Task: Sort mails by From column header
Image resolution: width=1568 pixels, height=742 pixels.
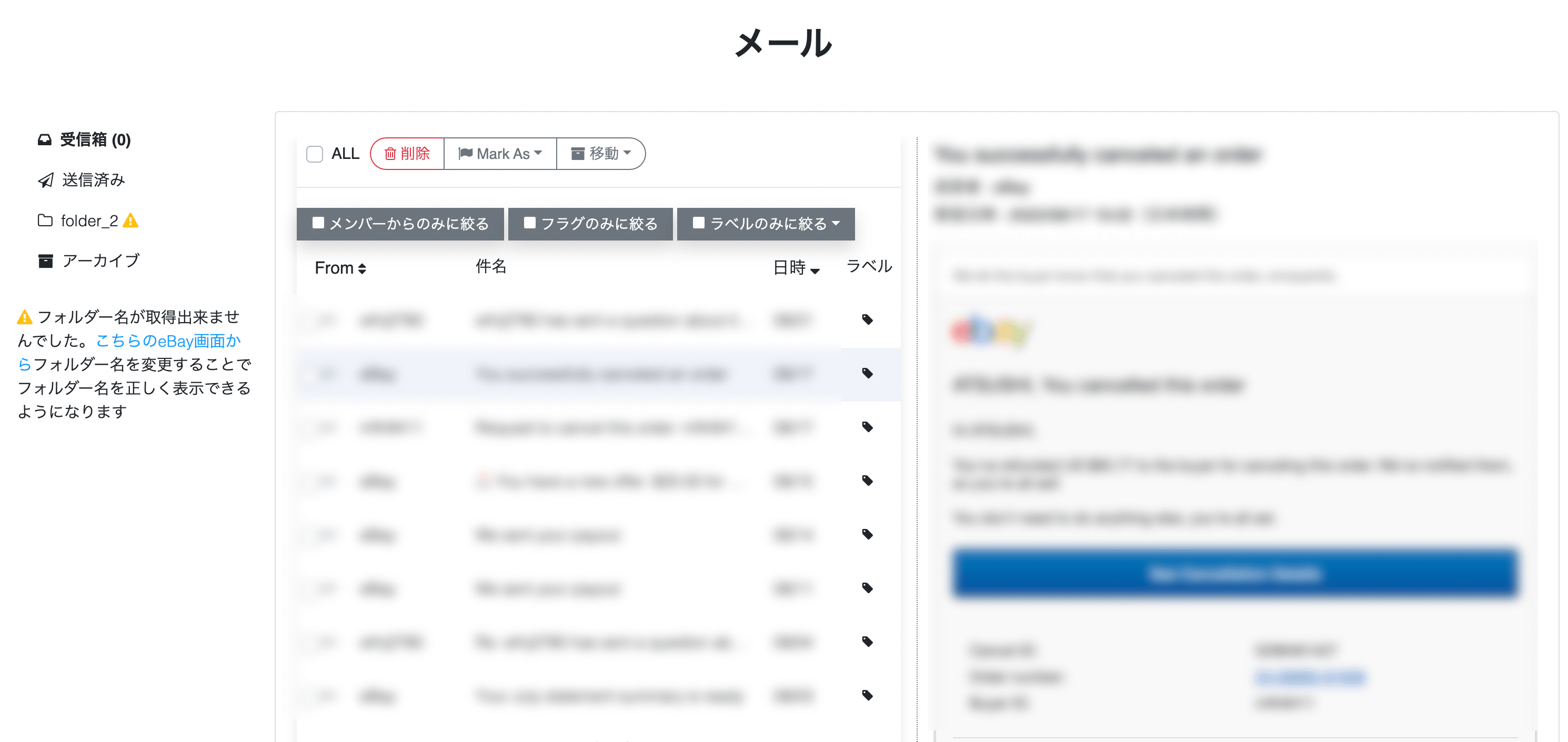Action: coord(340,268)
